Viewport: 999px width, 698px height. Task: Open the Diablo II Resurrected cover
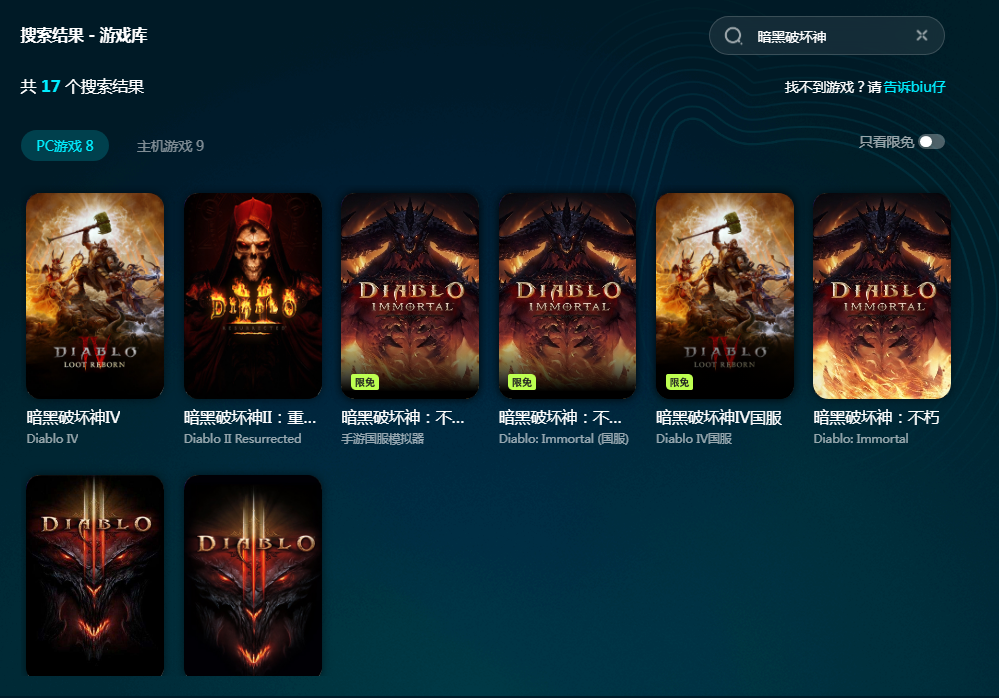click(x=253, y=296)
